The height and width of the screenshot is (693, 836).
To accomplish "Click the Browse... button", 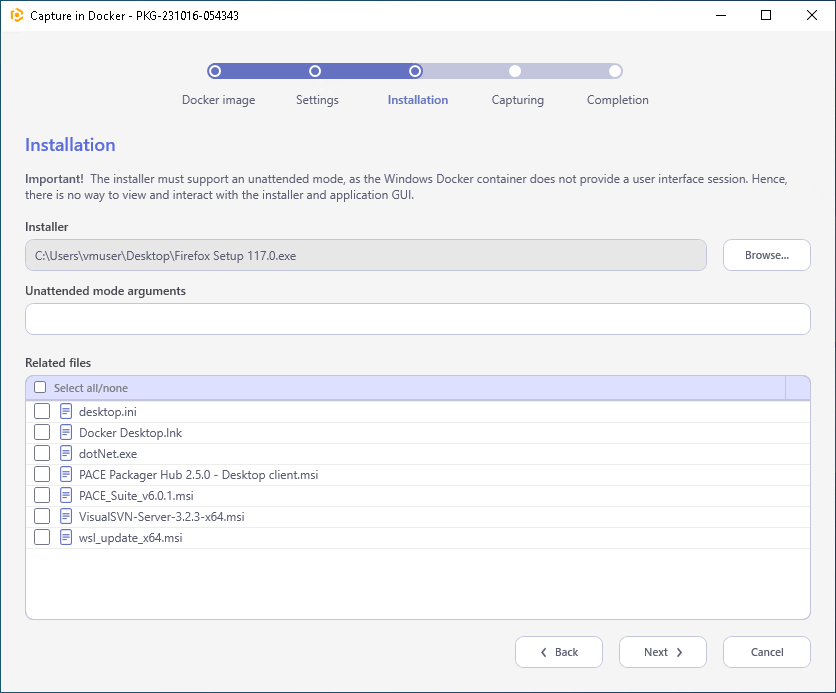I will (767, 255).
